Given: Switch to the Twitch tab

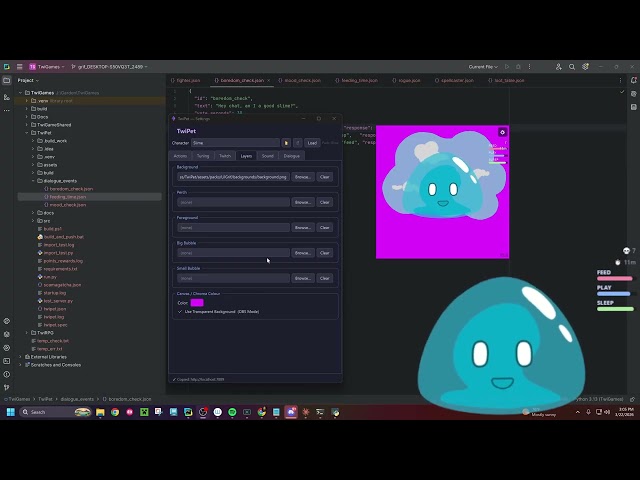Looking at the screenshot, I should [x=225, y=156].
